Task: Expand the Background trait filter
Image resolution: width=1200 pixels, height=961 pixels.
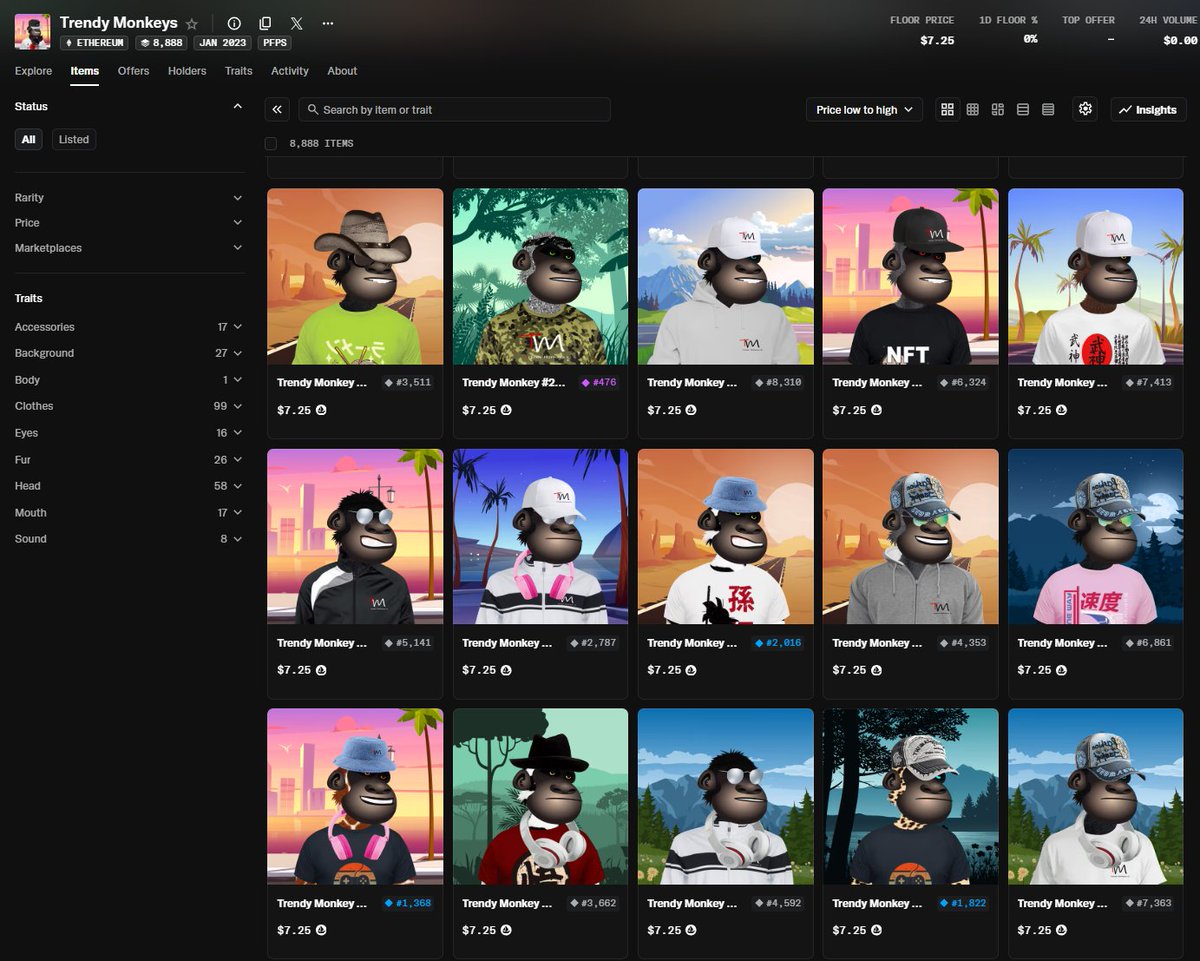Action: coord(129,353)
